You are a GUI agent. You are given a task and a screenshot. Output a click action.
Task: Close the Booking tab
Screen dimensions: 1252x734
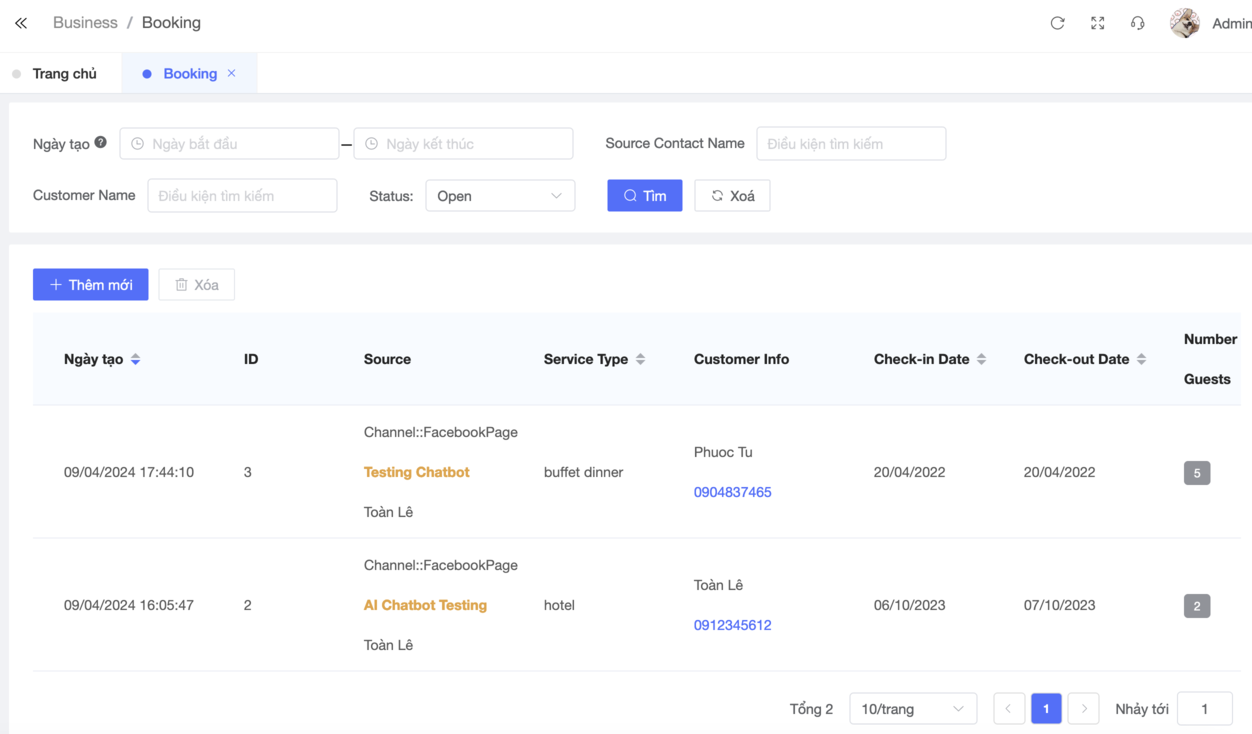pos(232,73)
